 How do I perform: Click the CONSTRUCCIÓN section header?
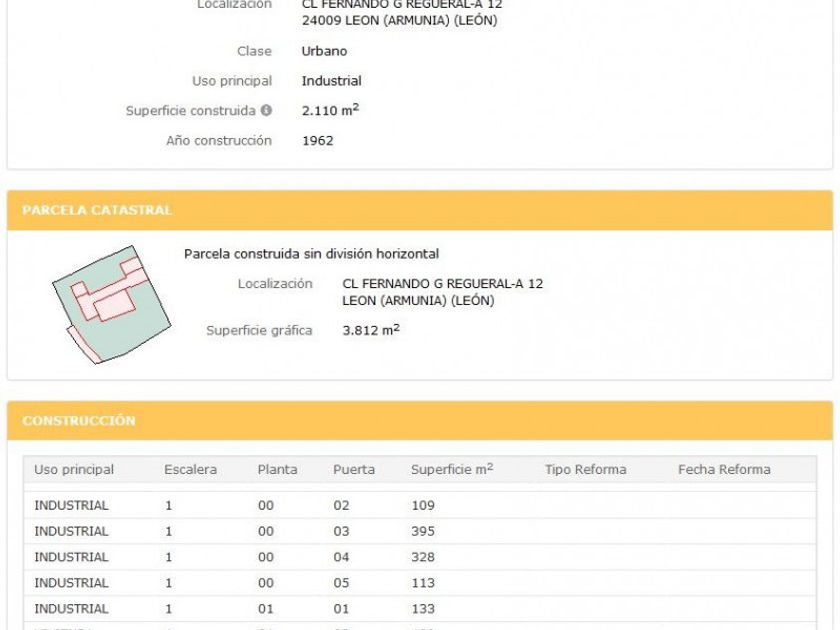pos(420,421)
